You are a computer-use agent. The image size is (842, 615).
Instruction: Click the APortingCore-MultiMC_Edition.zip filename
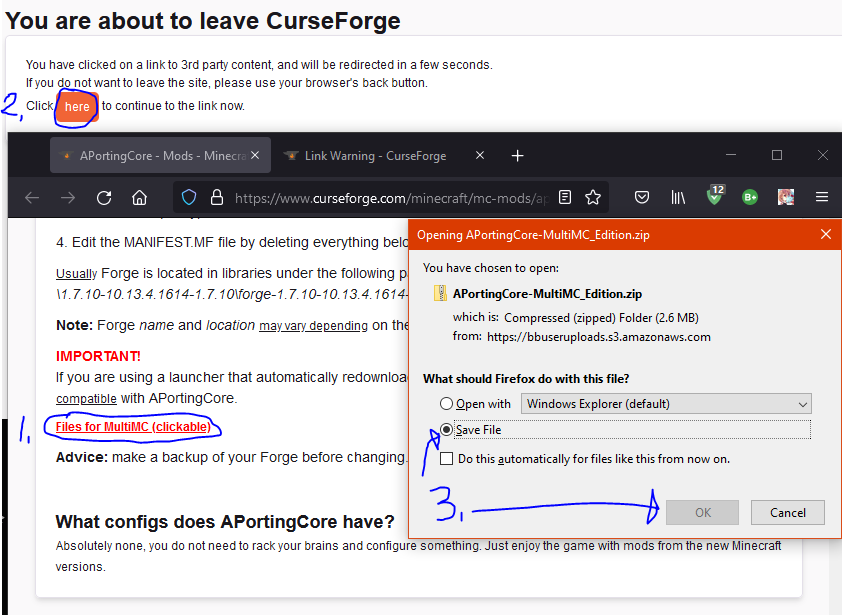547,294
